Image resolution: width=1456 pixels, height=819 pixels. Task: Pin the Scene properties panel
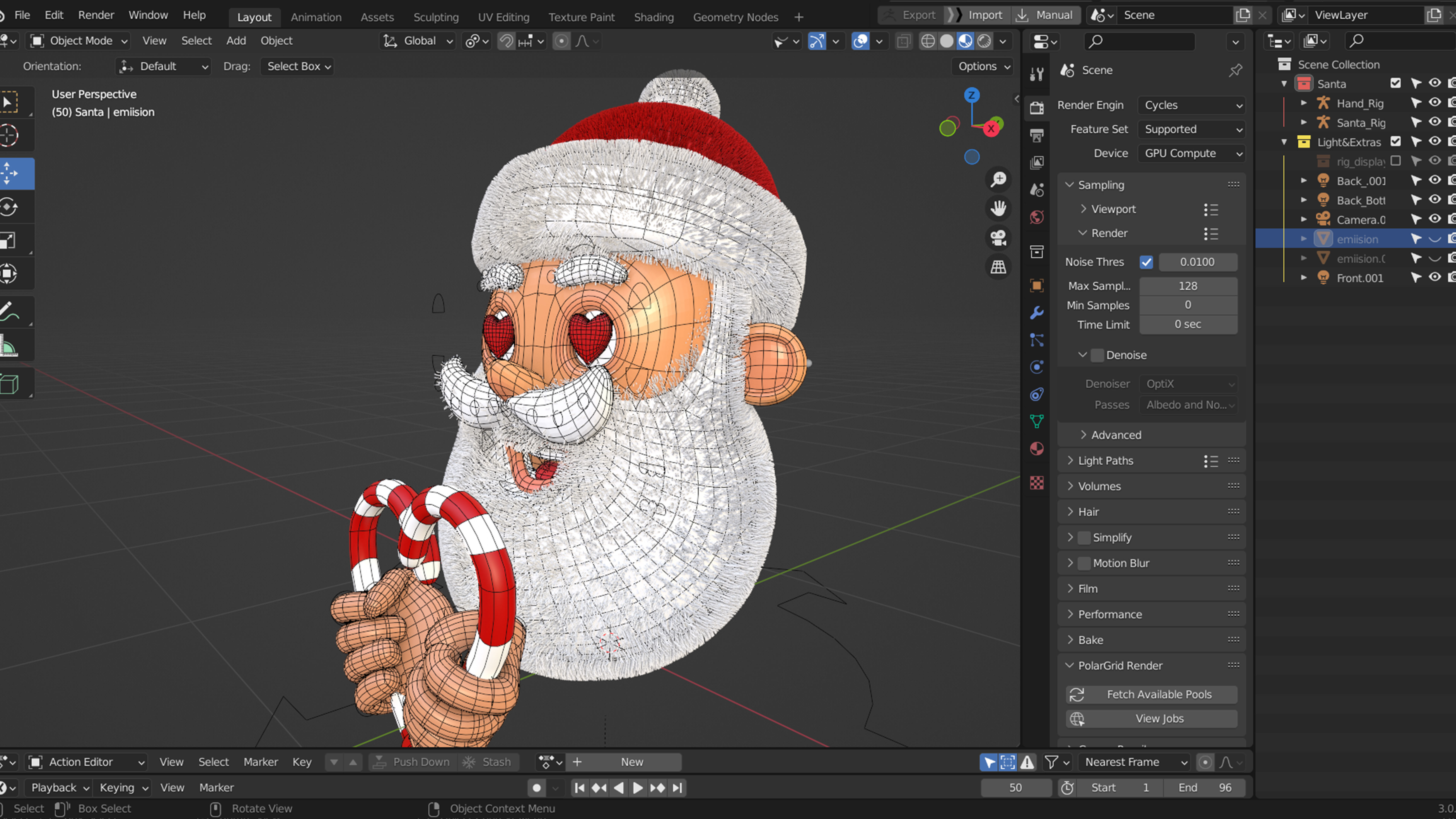coord(1235,70)
